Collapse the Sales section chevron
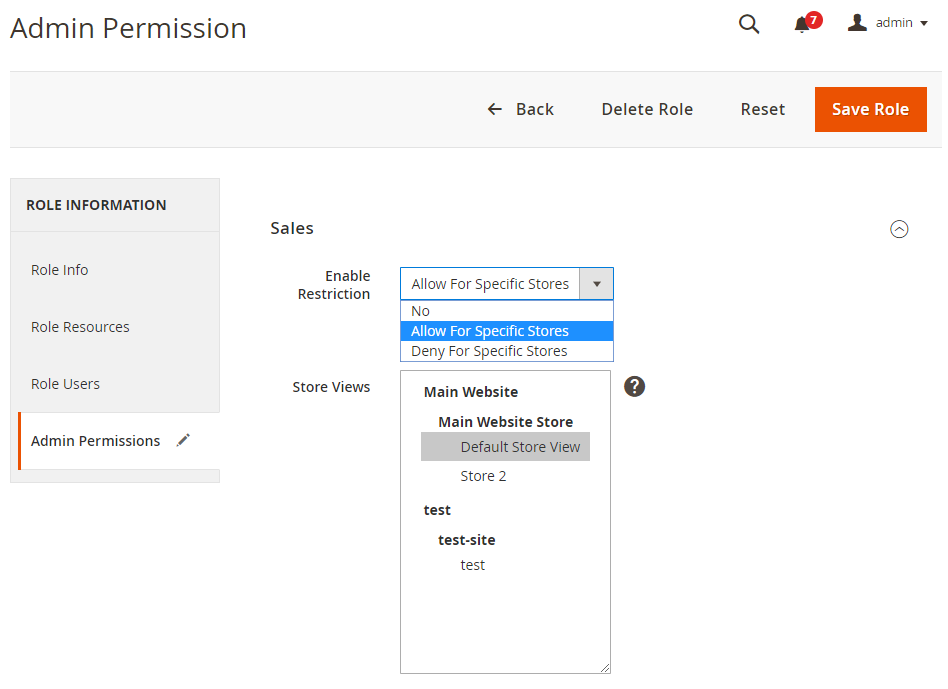The width and height of the screenshot is (948, 689). tap(899, 229)
